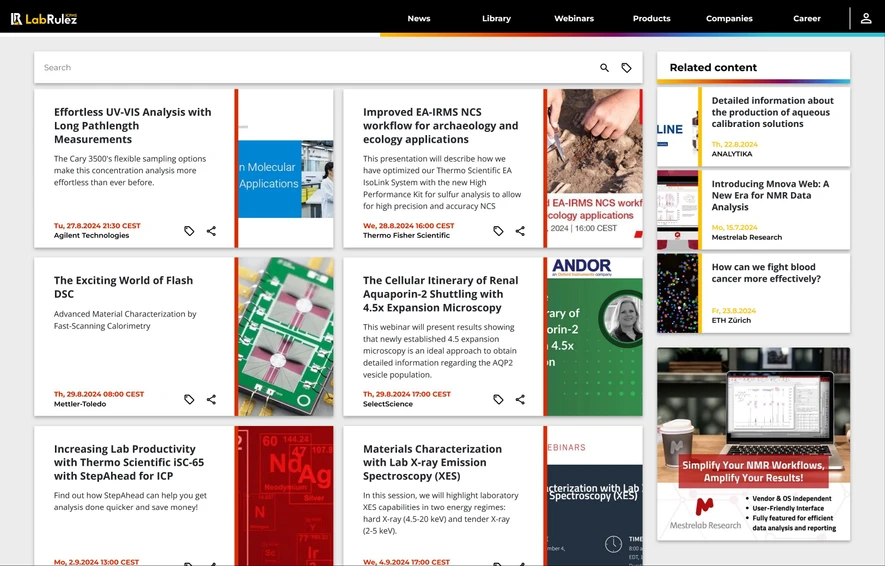Click date Tu, 27.8.2024 21:30 CEST
Screen dimensions: 885x566
coord(97,226)
